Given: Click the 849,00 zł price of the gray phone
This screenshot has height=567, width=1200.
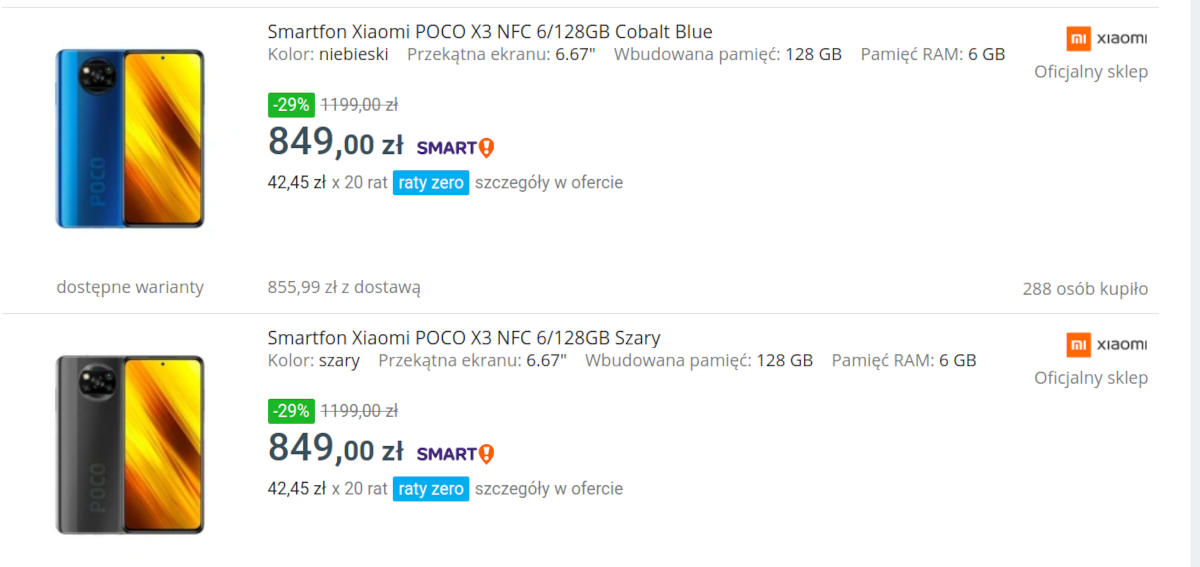Looking at the screenshot, I should tap(335, 449).
